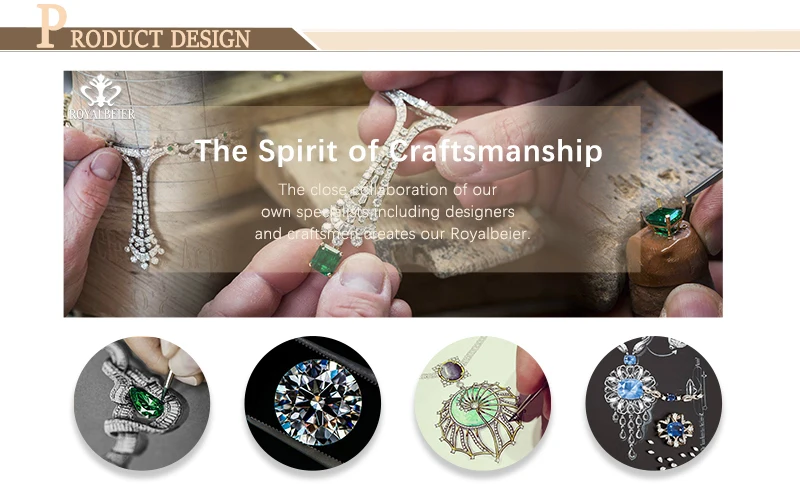Open the green shell pendant drawing thumbnail
This screenshot has height=484, width=800.
483,403
